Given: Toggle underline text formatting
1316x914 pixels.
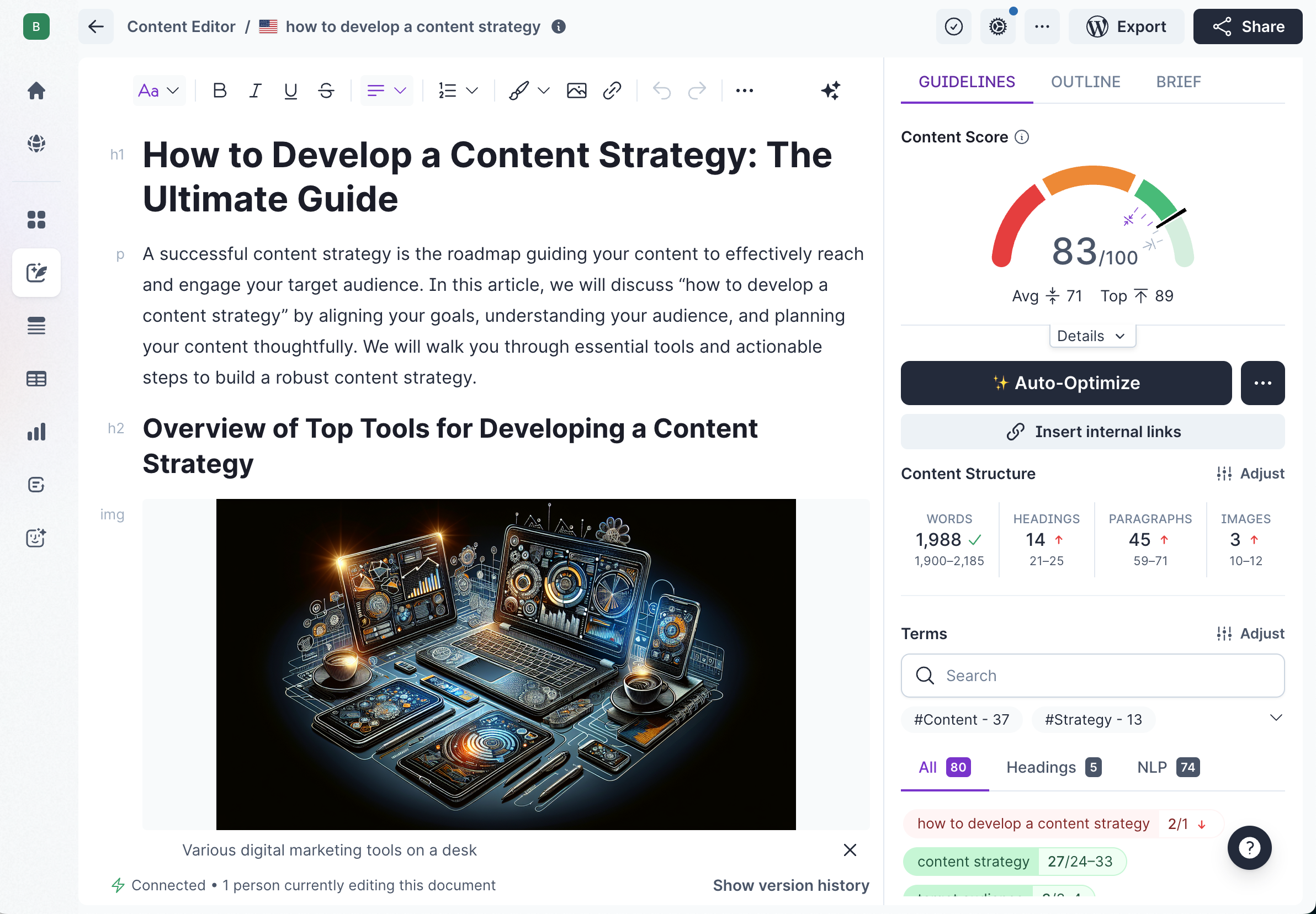Looking at the screenshot, I should pyautogui.click(x=291, y=91).
